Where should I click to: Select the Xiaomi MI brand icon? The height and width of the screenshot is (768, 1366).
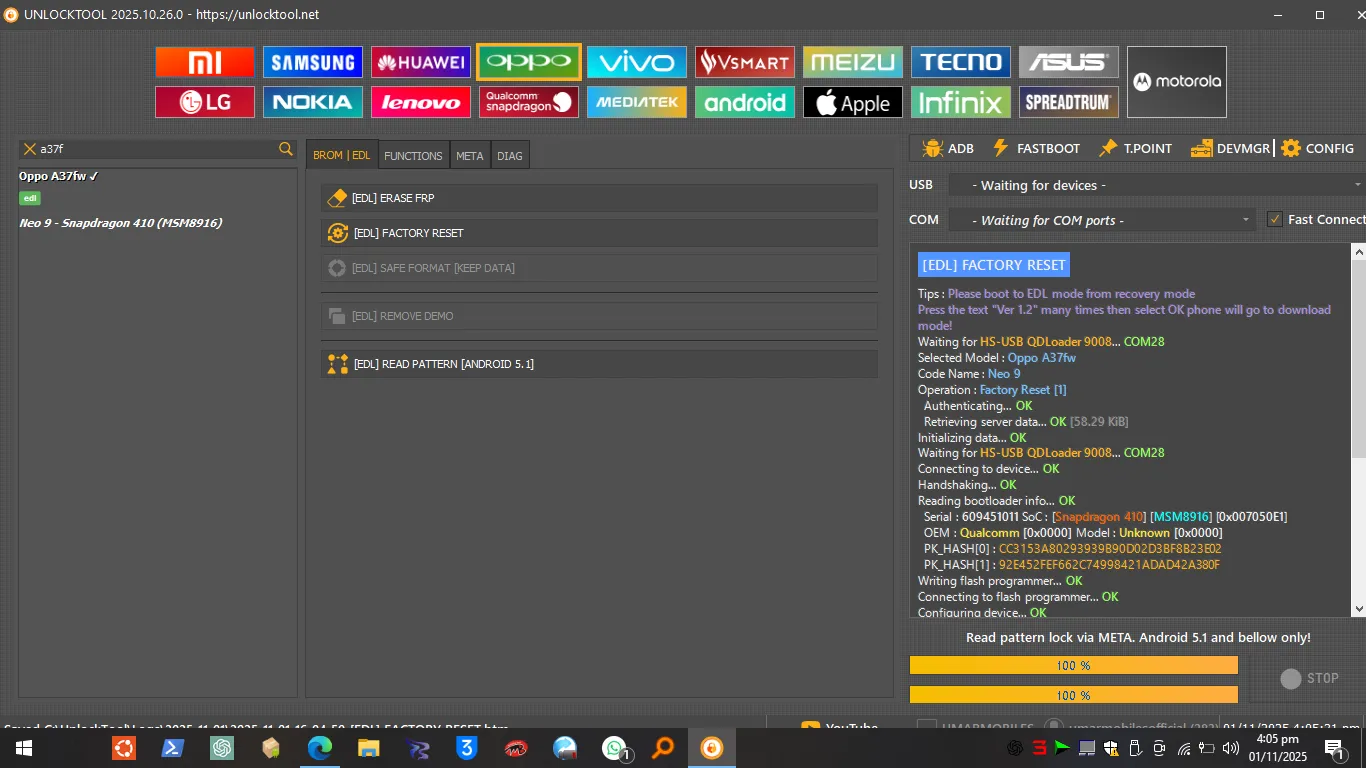click(x=205, y=62)
